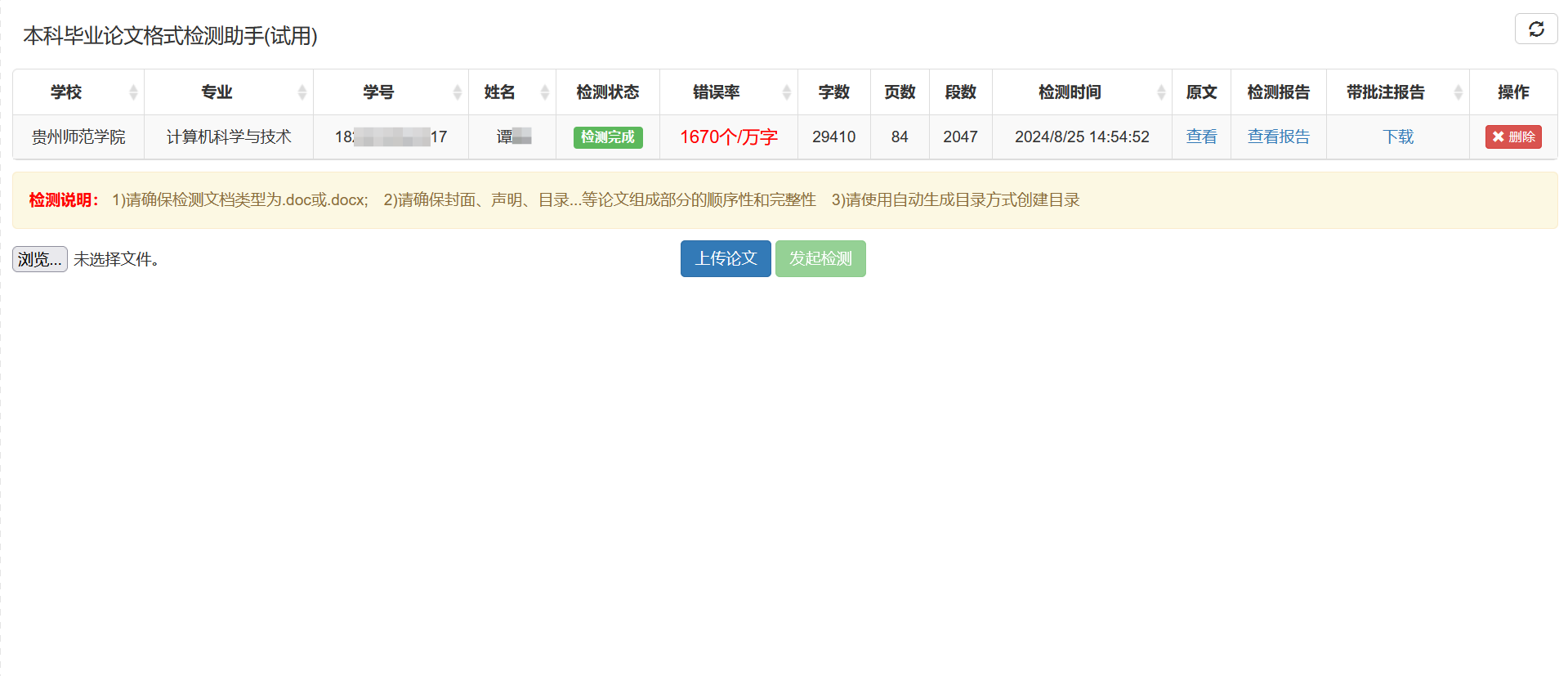Click the 1670个/万字 error rate cell
The height and width of the screenshot is (676, 1568).
(728, 137)
